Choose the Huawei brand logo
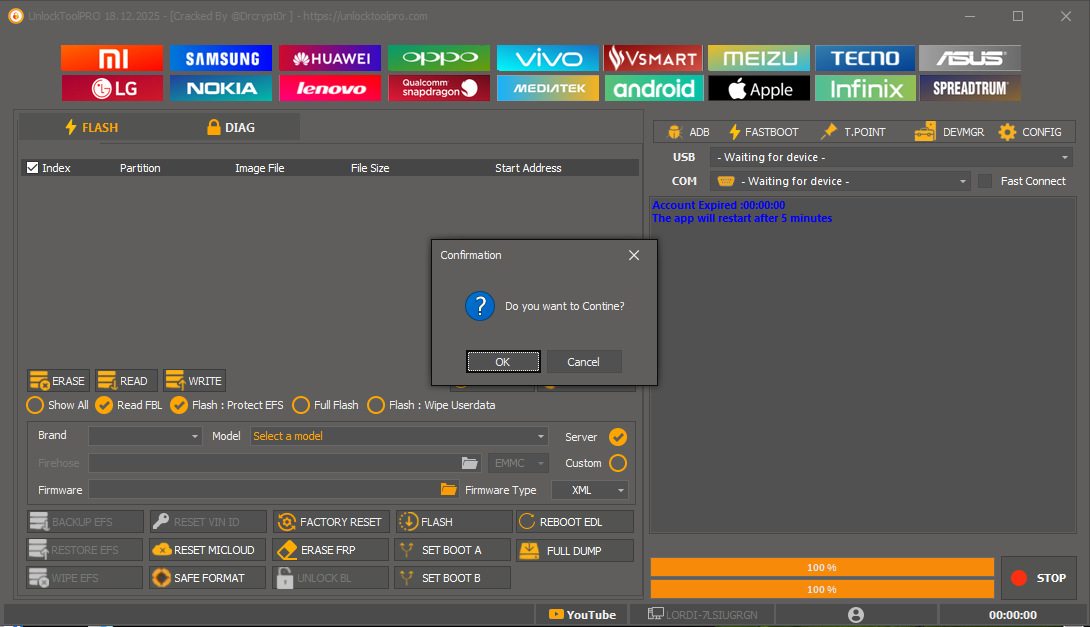The image size is (1090, 627). click(330, 58)
